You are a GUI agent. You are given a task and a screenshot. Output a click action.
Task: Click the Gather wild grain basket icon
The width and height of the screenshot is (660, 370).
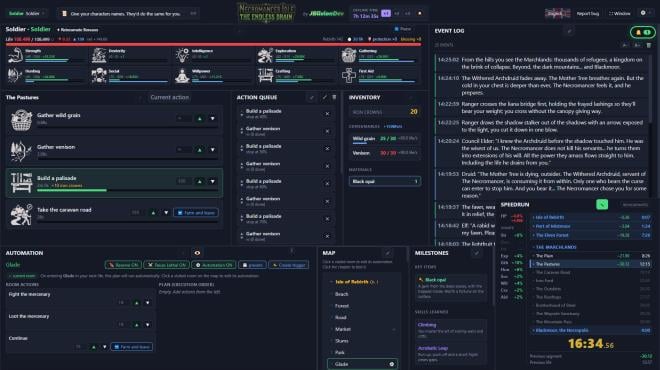point(21,120)
